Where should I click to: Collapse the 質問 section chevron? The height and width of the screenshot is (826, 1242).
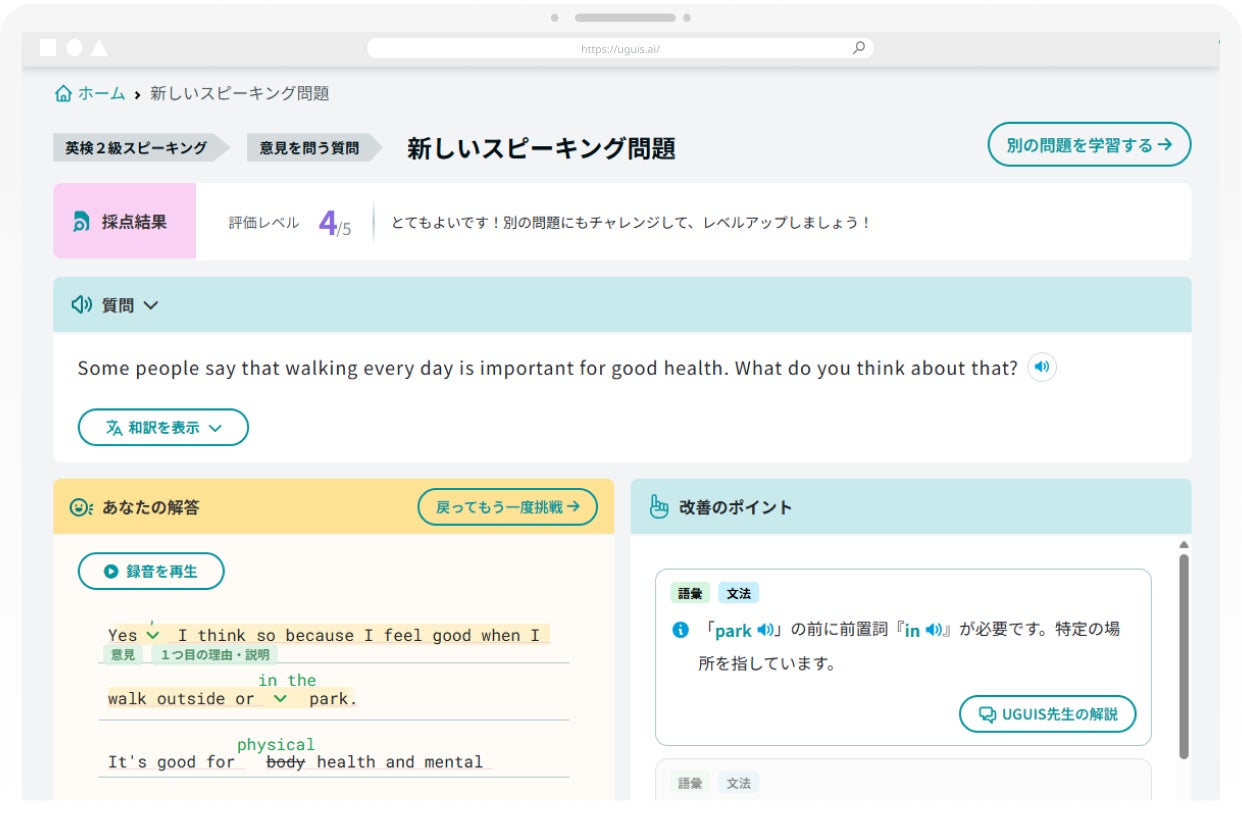pyautogui.click(x=151, y=305)
